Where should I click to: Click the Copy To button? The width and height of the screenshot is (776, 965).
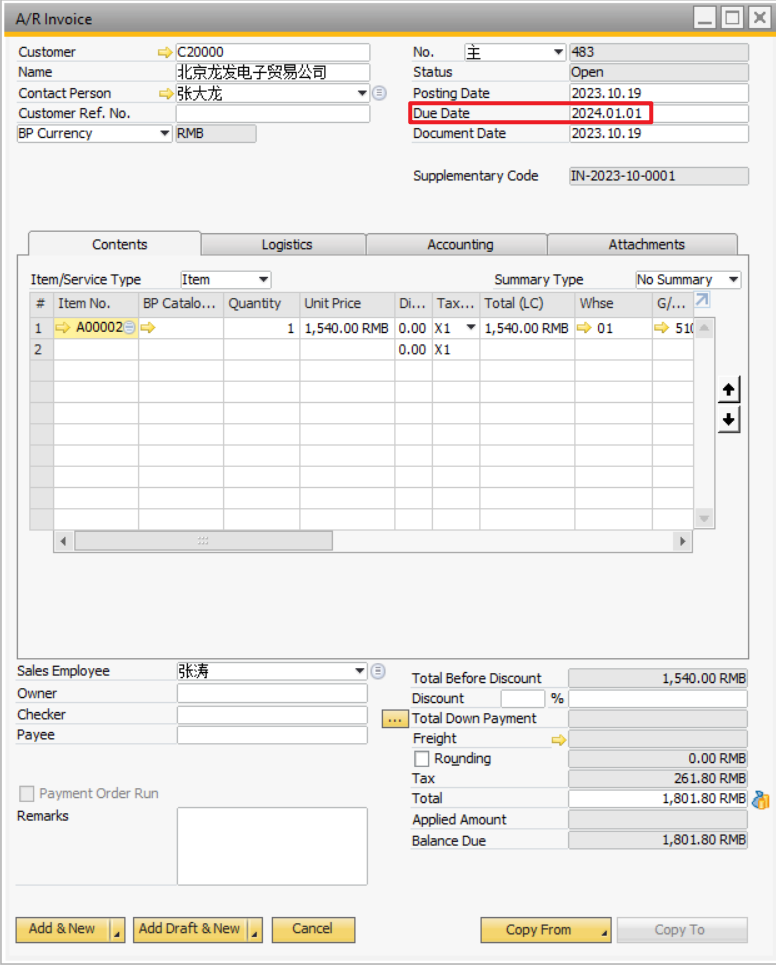coord(682,930)
